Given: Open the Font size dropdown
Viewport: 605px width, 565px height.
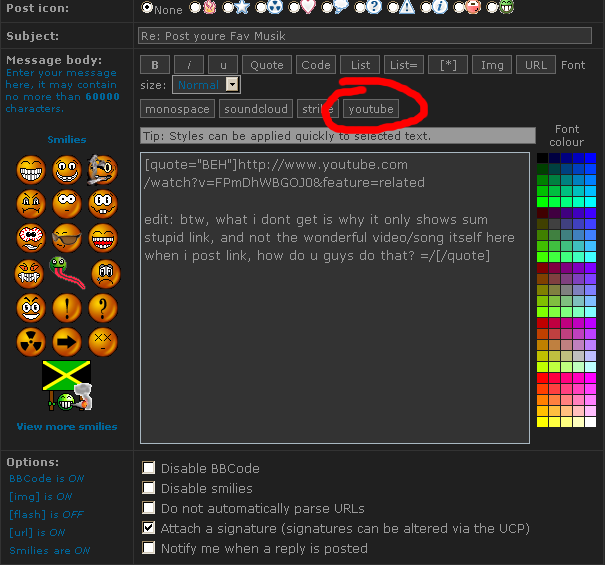Looking at the screenshot, I should [206, 85].
